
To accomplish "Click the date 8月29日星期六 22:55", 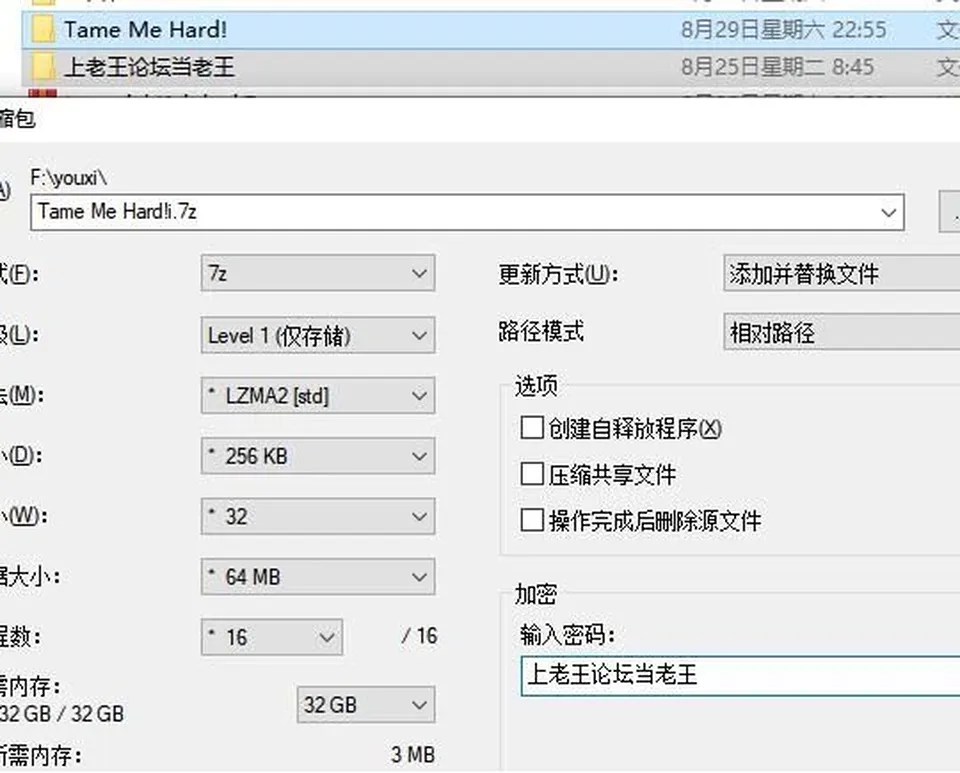I will pyautogui.click(x=784, y=29).
